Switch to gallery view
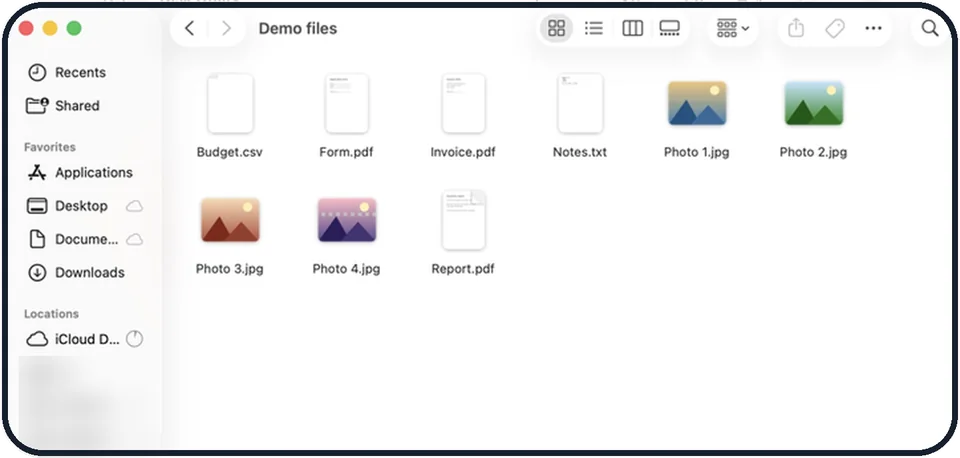Viewport: 960px width, 458px height. (x=670, y=28)
